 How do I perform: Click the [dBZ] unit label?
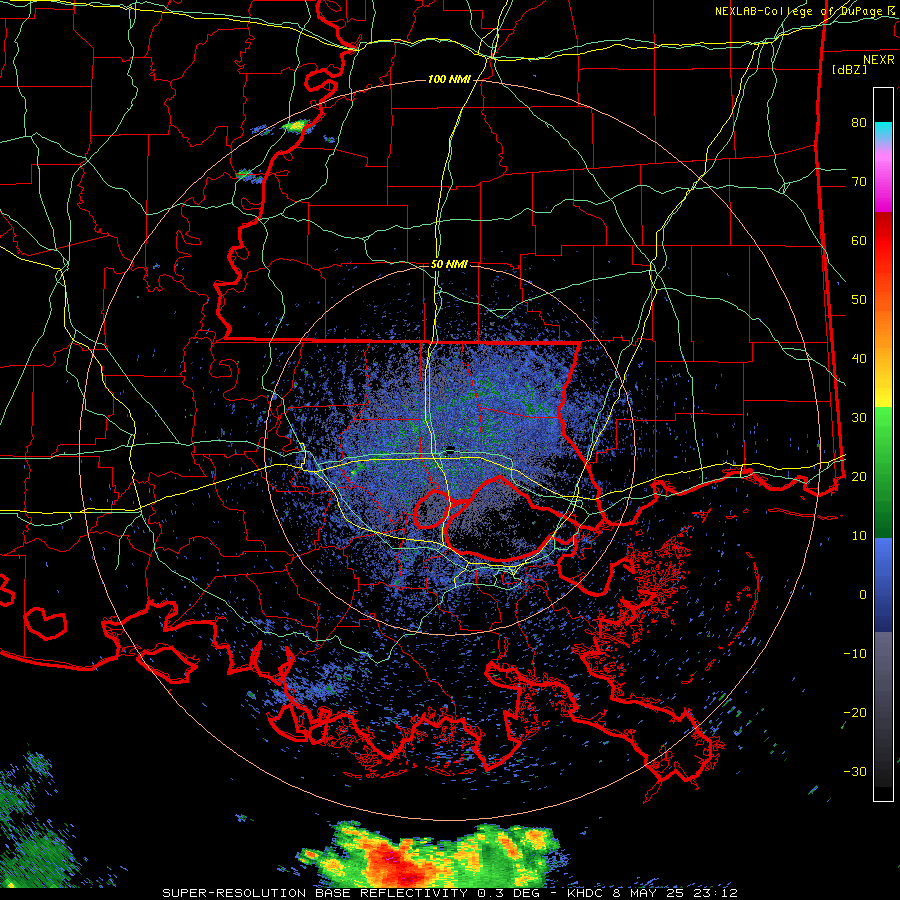click(x=849, y=69)
